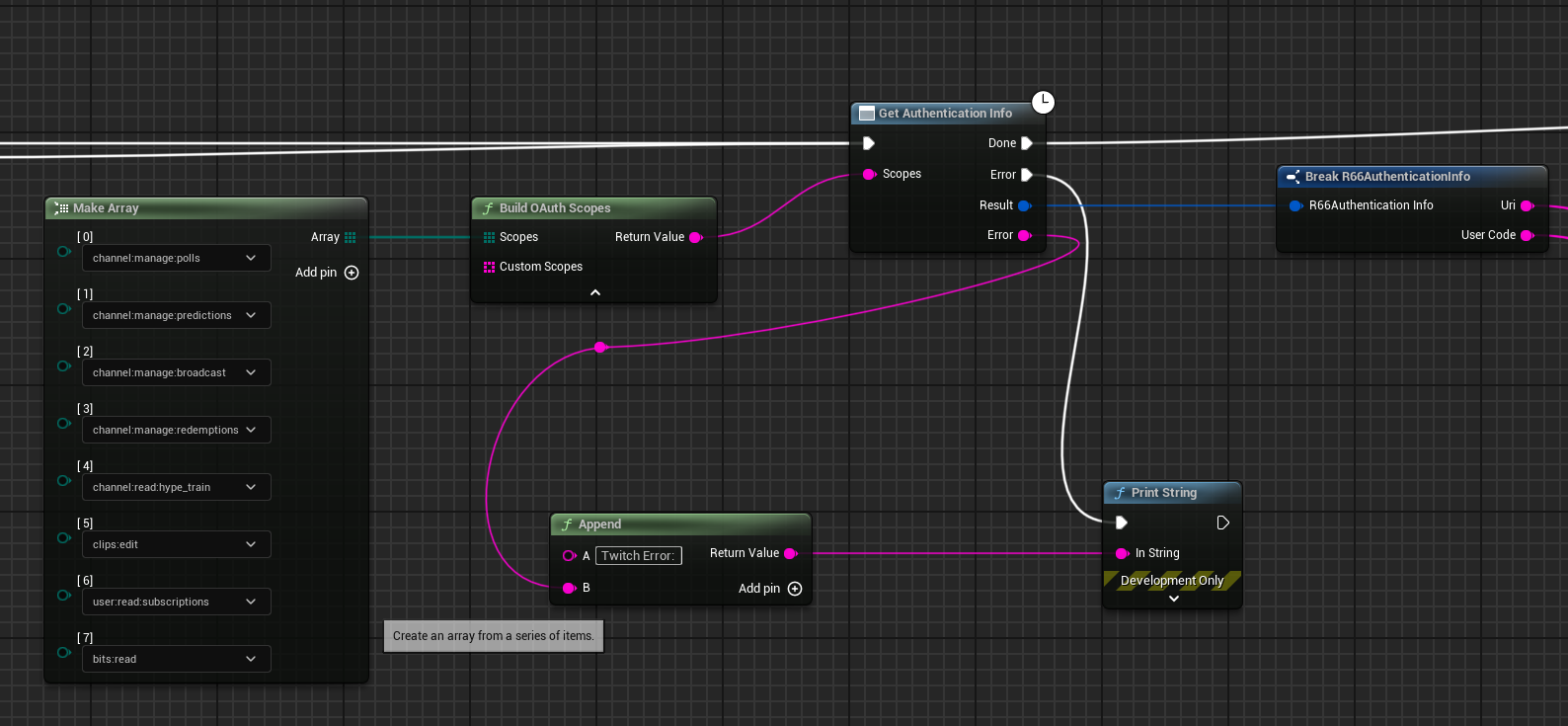Open the bits:read scope dropdown
Image resolution: width=1568 pixels, height=726 pixels.
point(177,659)
